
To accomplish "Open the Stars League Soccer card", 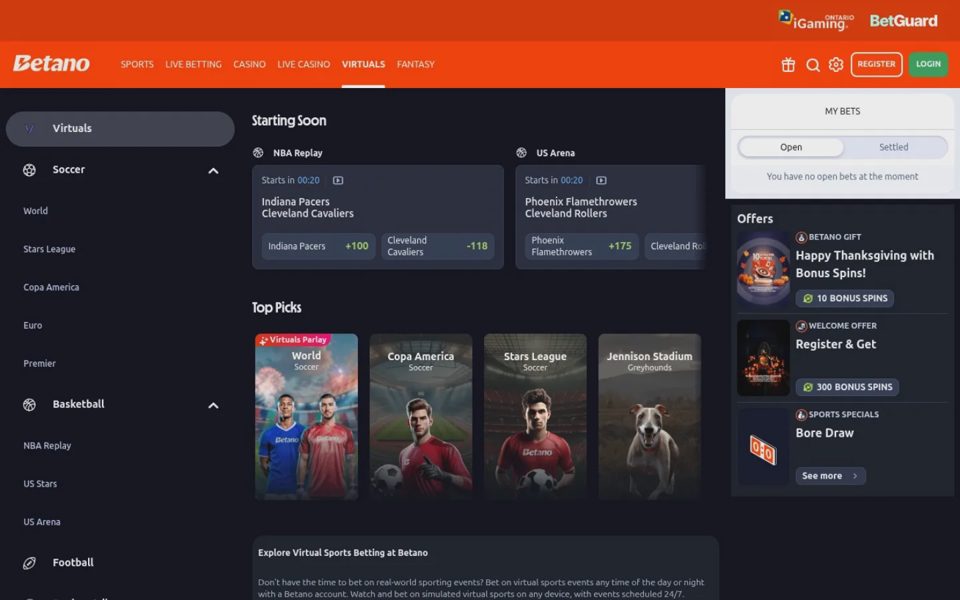I will coord(535,416).
